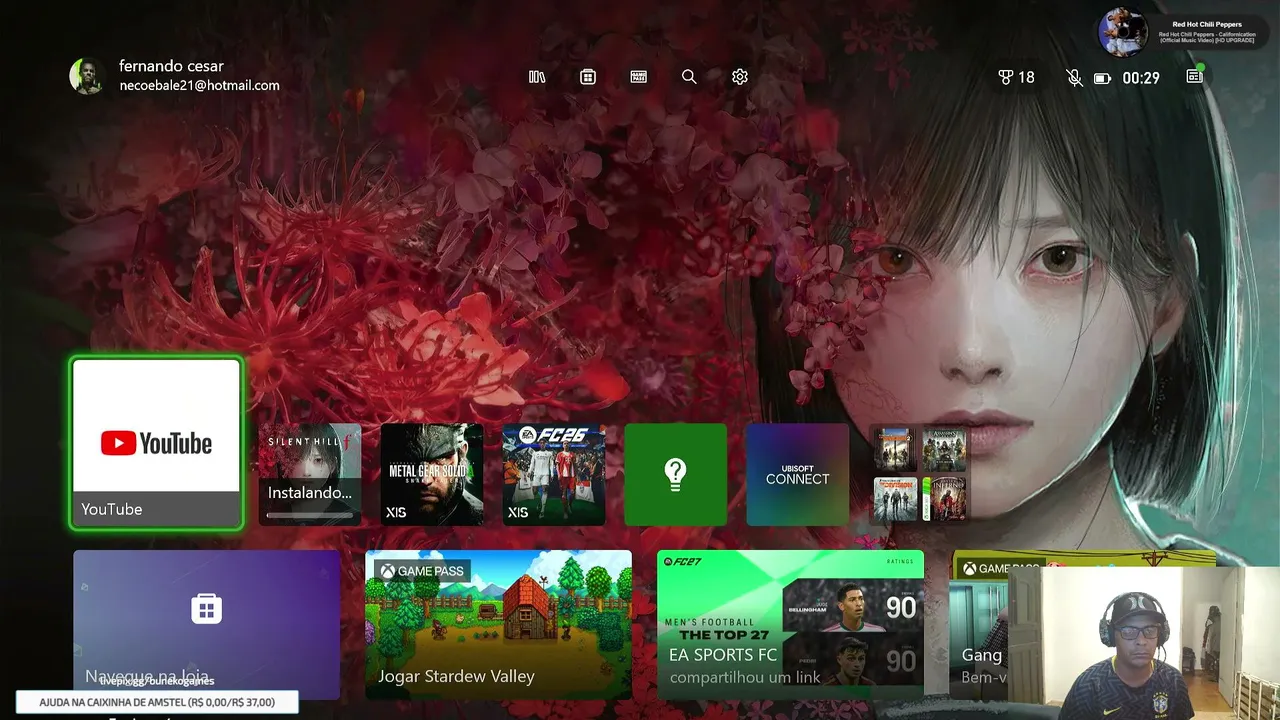Open the partially hidden Gang Game Pass card
The width and height of the screenshot is (1280, 720).
pyautogui.click(x=979, y=625)
